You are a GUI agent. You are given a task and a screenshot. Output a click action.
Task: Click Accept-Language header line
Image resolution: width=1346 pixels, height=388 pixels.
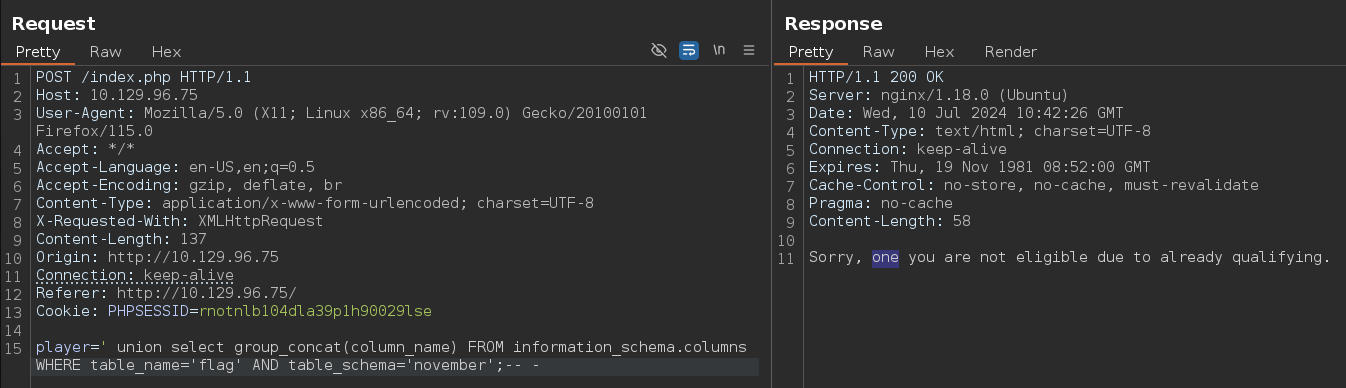click(175, 167)
